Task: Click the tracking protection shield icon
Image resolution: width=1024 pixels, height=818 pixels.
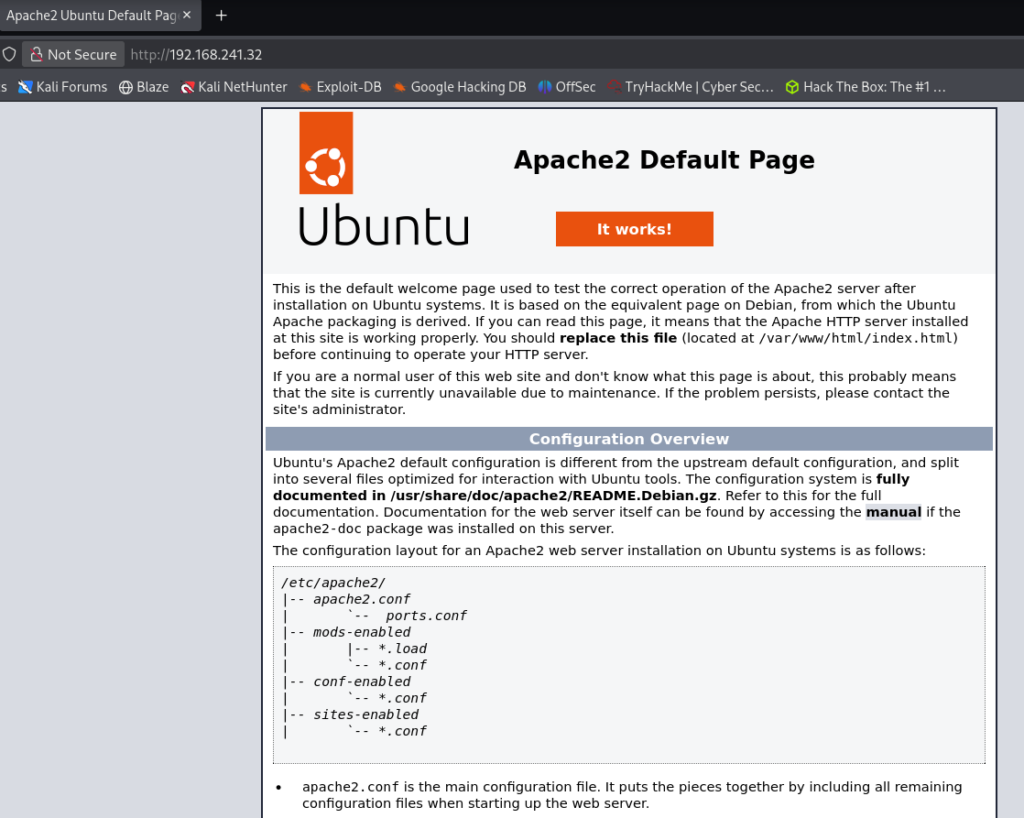Action: tap(9, 54)
